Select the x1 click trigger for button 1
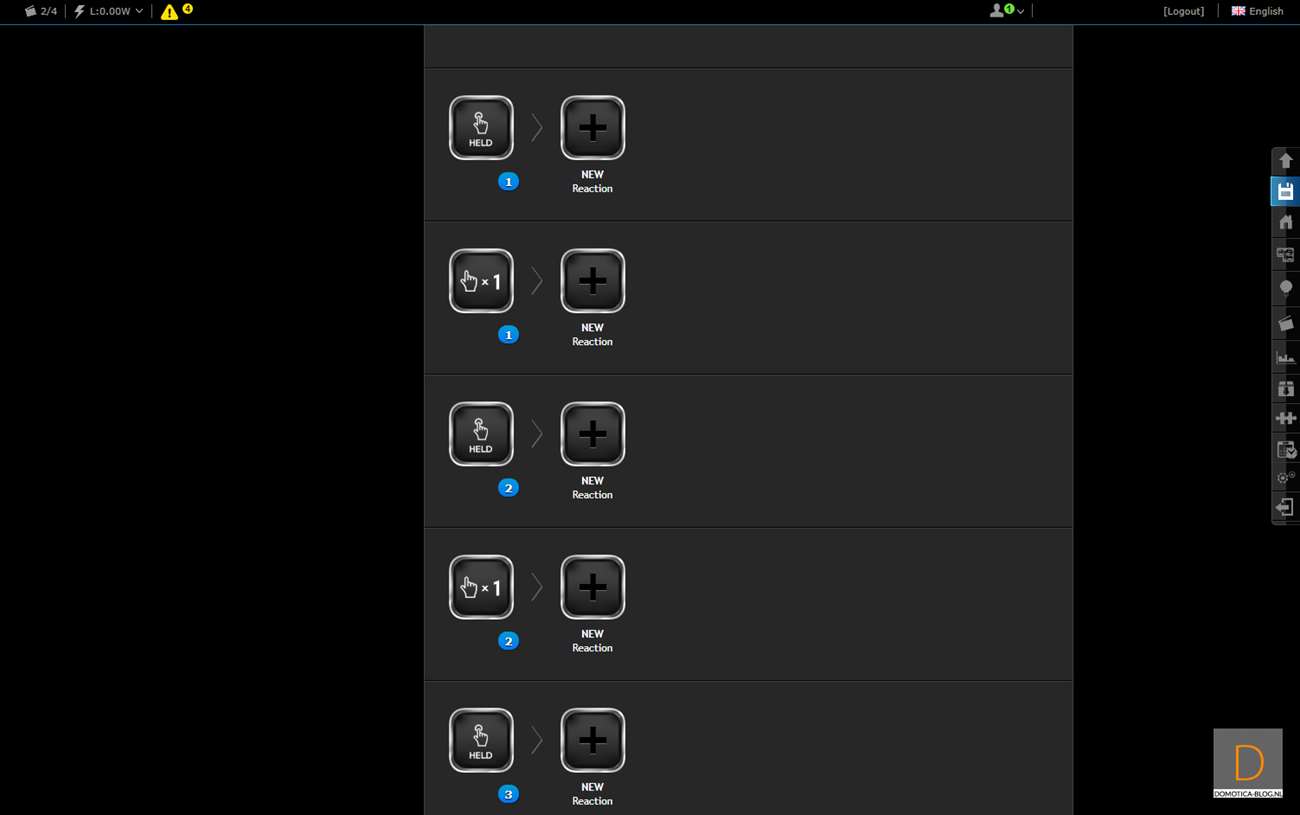The height and width of the screenshot is (815, 1300). [x=481, y=281]
